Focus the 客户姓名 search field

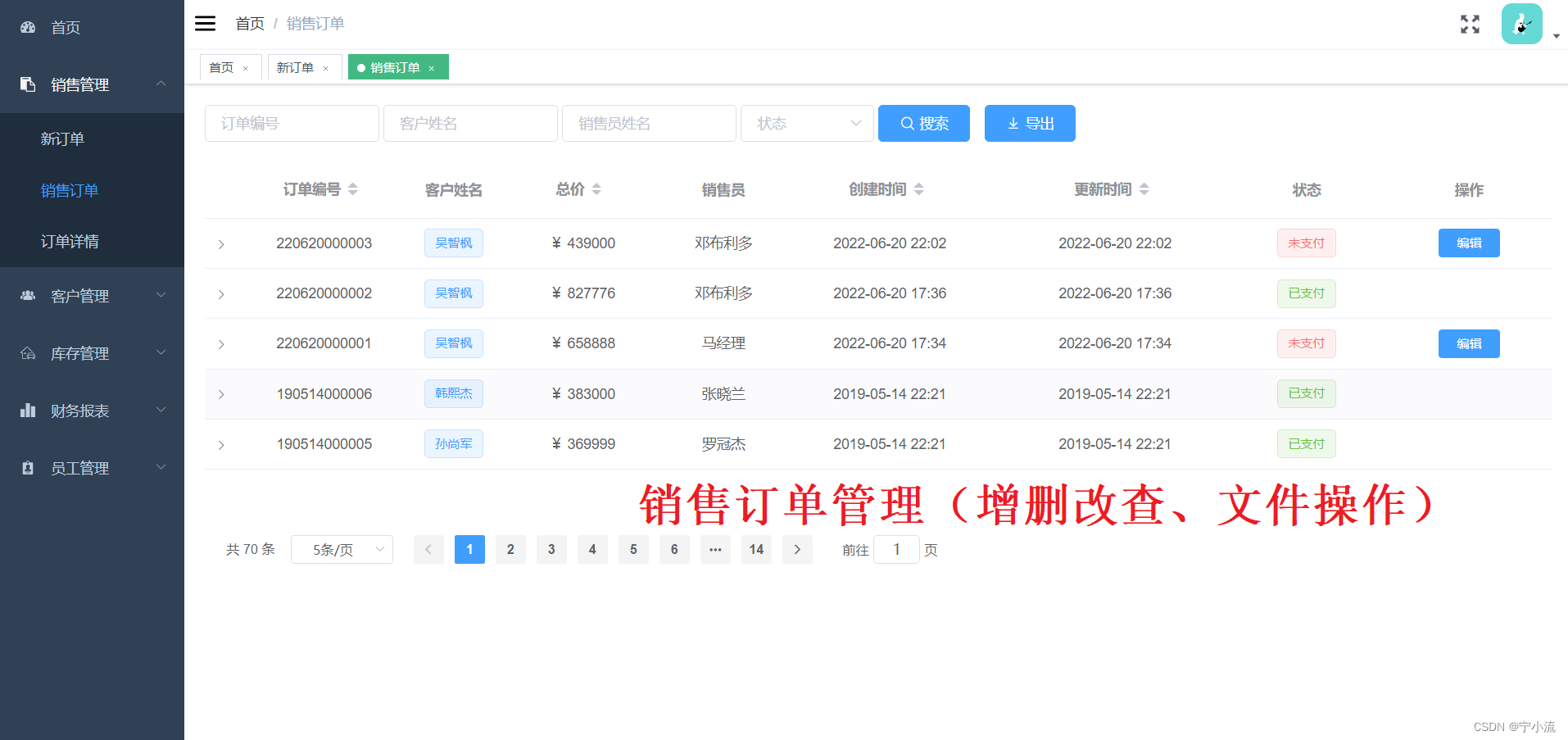pyautogui.click(x=470, y=123)
